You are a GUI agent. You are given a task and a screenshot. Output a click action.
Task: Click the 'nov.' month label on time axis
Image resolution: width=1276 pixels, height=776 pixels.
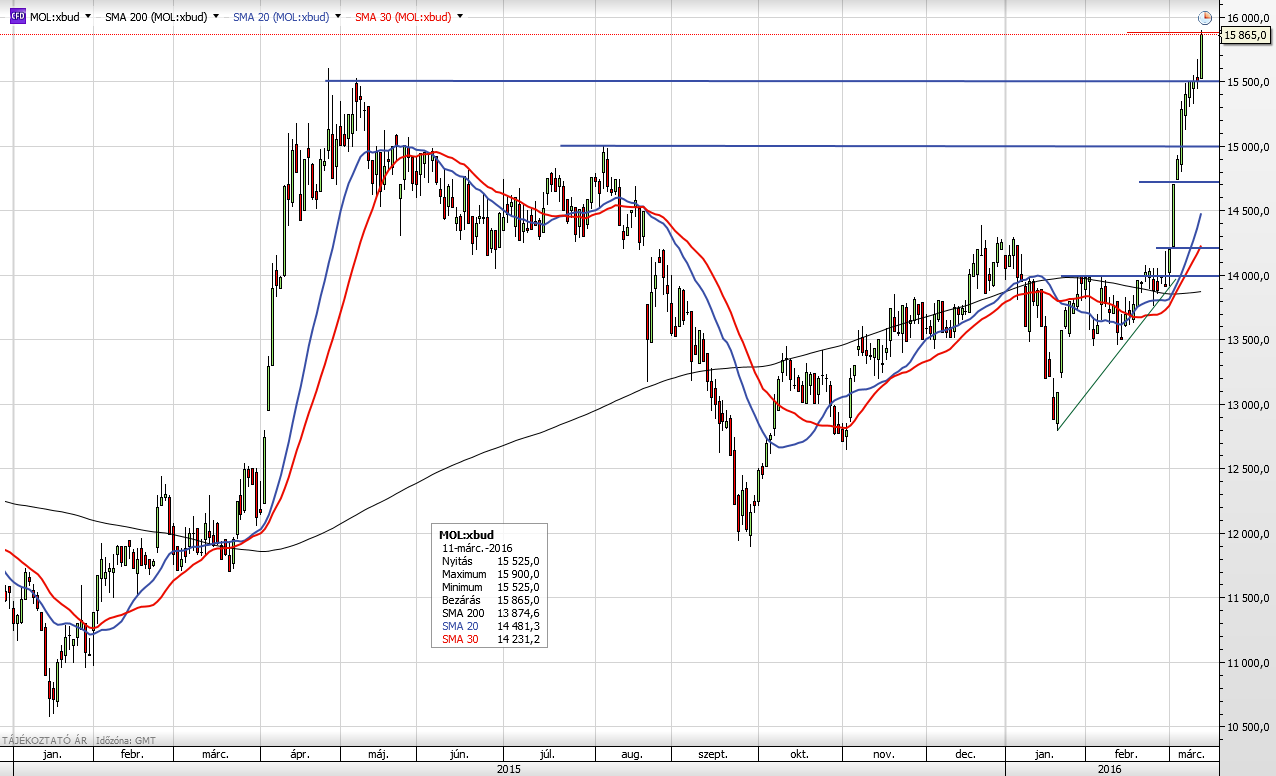coord(883,754)
